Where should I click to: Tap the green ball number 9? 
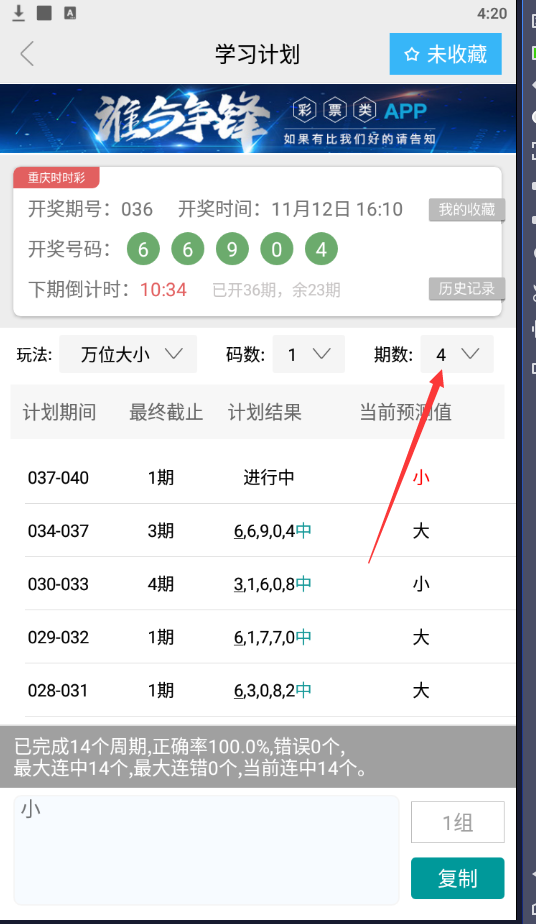tap(232, 249)
